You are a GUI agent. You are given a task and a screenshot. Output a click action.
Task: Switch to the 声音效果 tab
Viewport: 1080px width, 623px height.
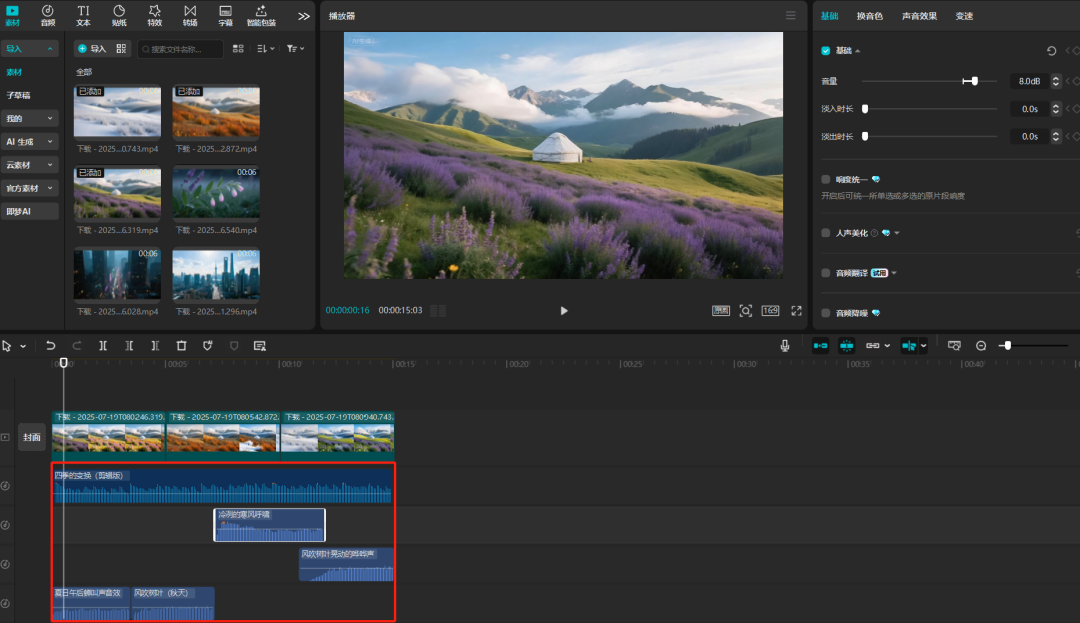(x=919, y=16)
